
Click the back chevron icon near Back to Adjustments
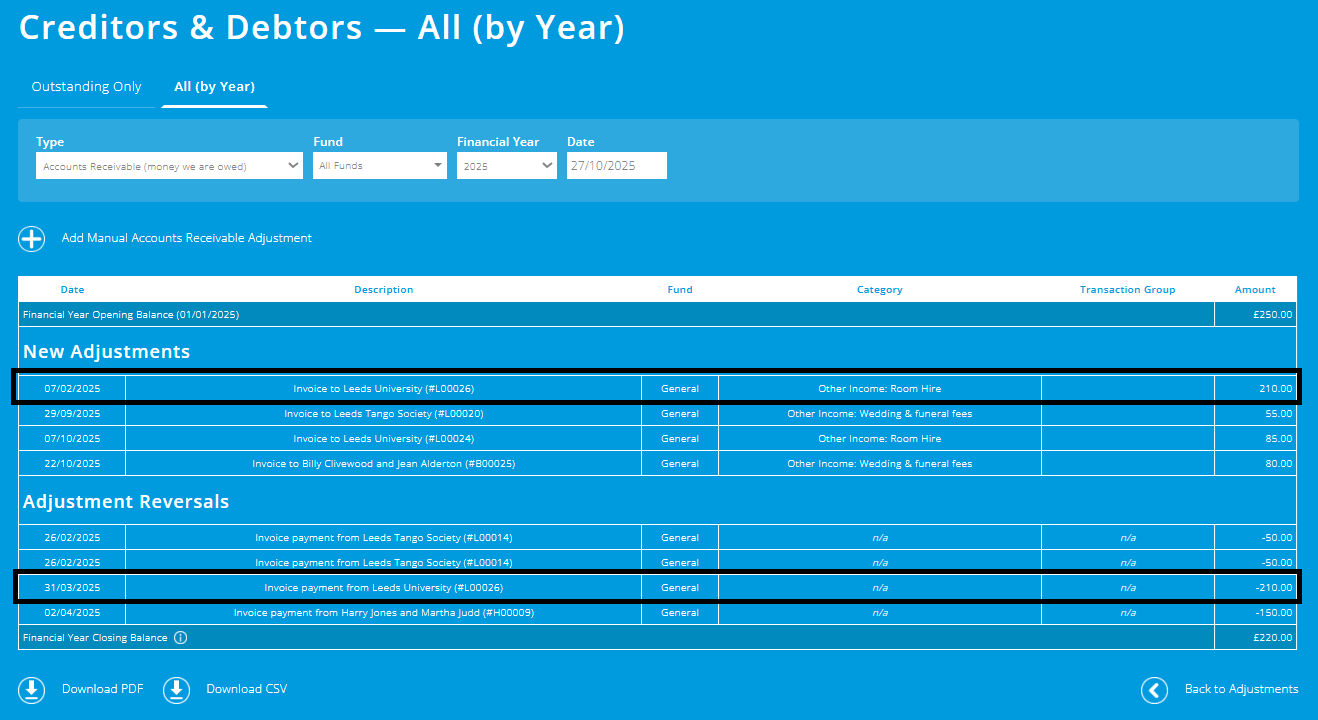click(1154, 690)
